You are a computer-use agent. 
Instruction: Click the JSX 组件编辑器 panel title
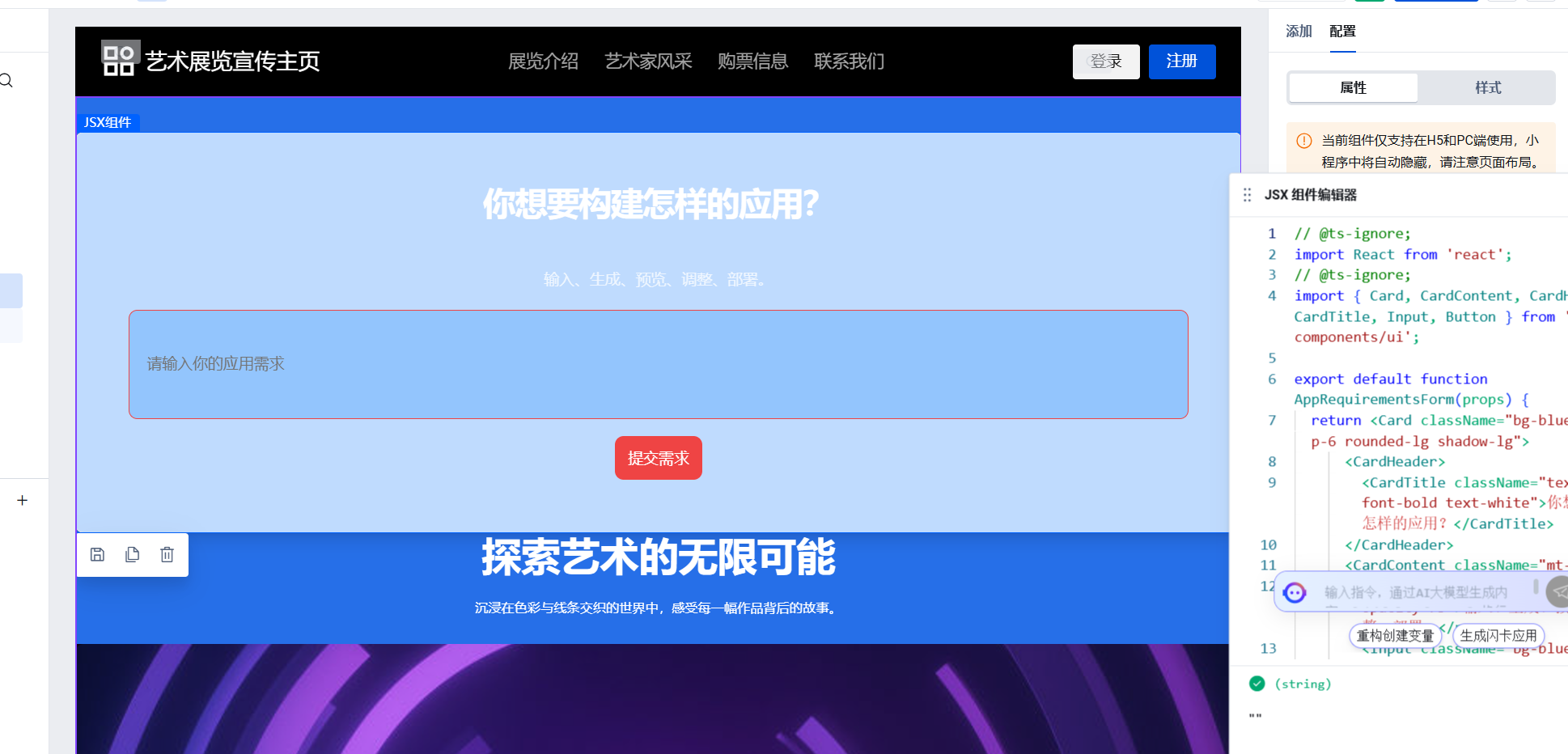point(1311,195)
